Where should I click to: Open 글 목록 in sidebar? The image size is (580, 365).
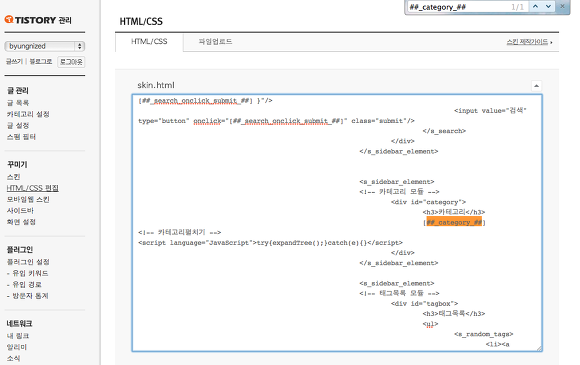pos(18,103)
